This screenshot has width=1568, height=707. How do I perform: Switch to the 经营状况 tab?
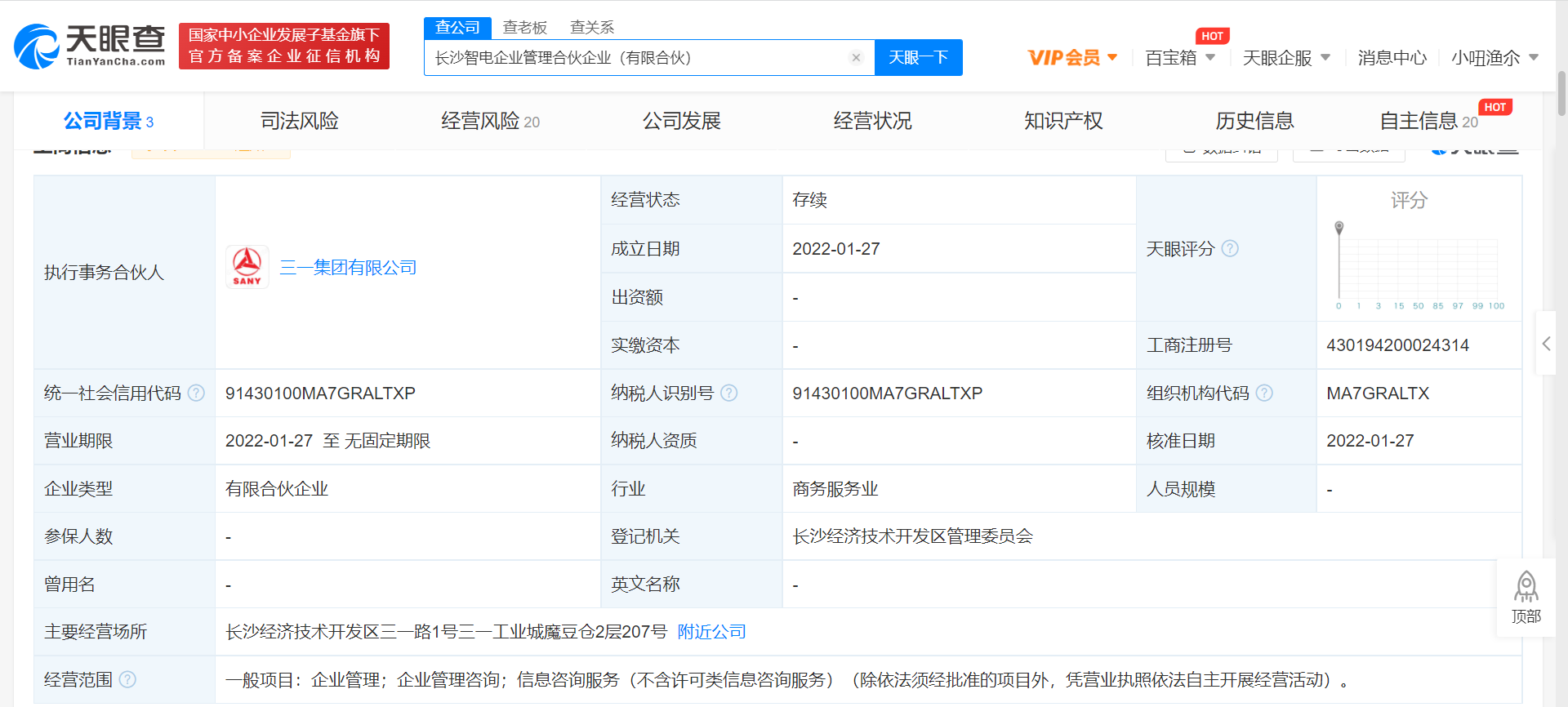click(x=872, y=121)
